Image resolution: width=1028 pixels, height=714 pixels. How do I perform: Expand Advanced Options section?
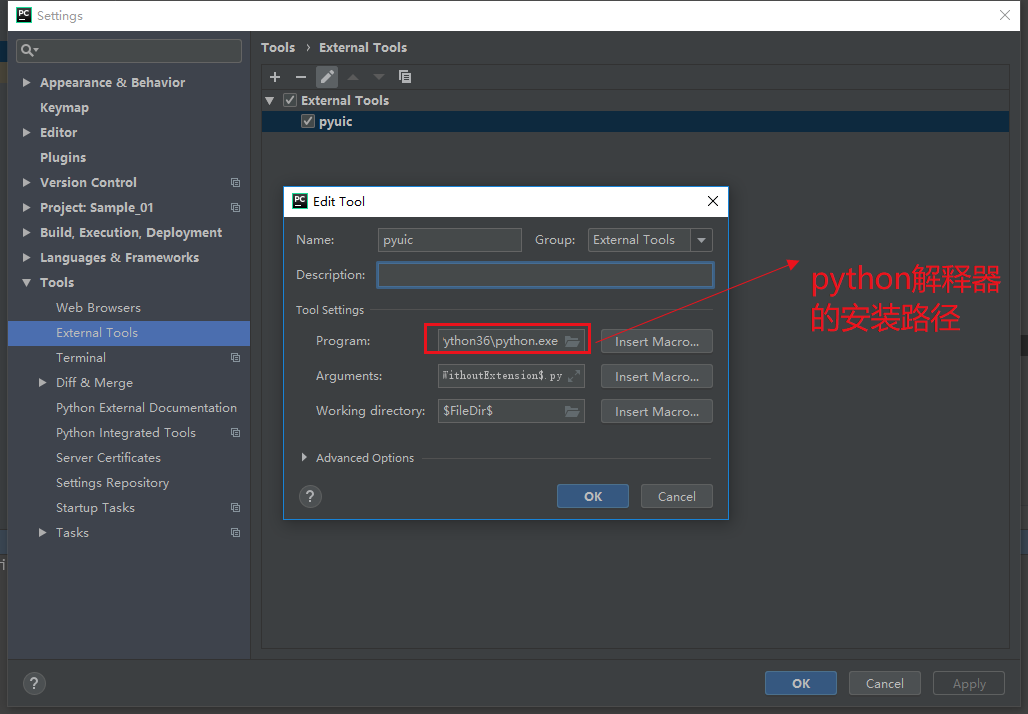pos(304,457)
